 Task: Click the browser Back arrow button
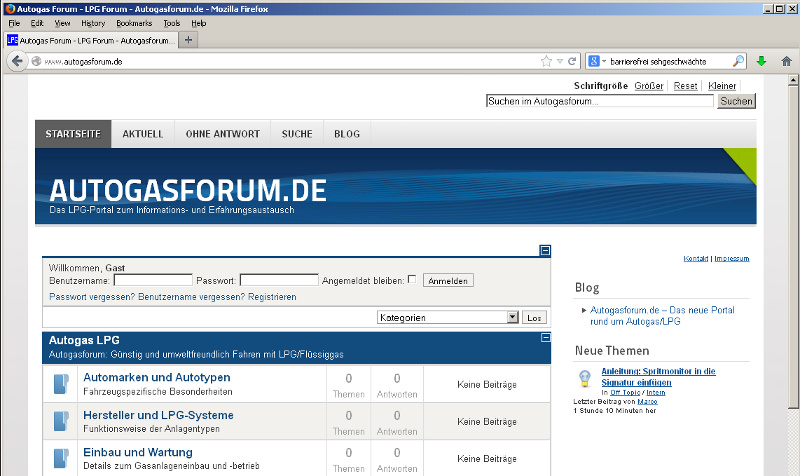17,61
